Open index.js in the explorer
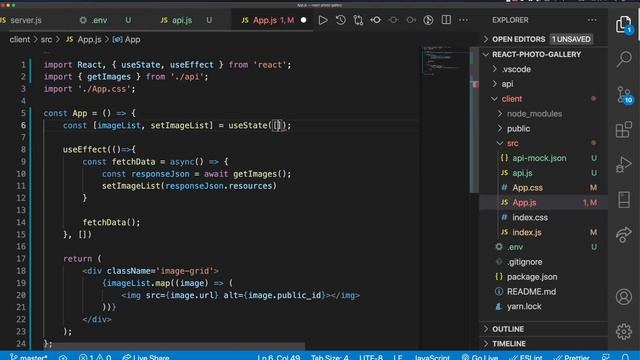This screenshot has width=640, height=360. click(543, 232)
